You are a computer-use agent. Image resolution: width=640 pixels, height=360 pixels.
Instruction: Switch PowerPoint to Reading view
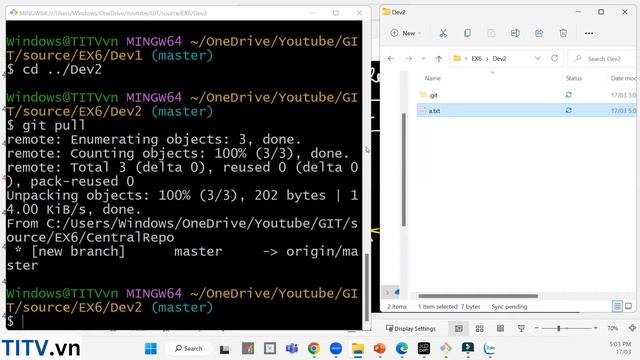coord(500,328)
